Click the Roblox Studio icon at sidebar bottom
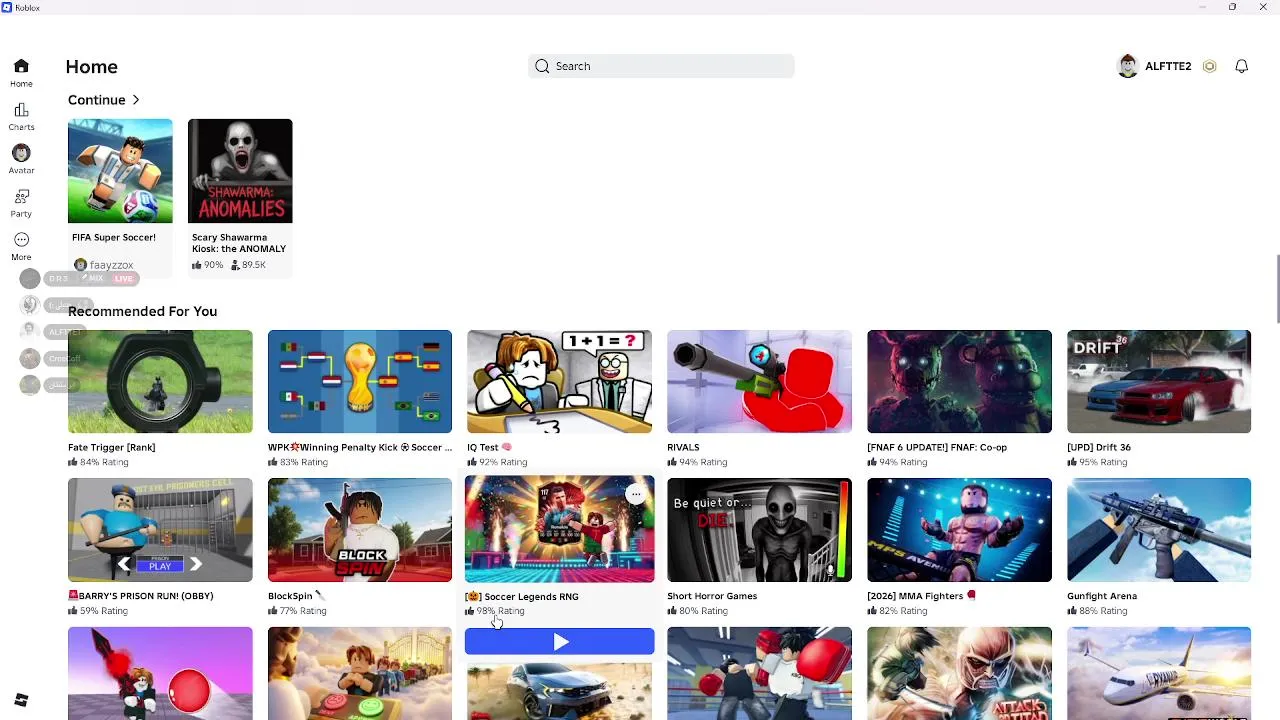The image size is (1280, 720). click(x=21, y=700)
